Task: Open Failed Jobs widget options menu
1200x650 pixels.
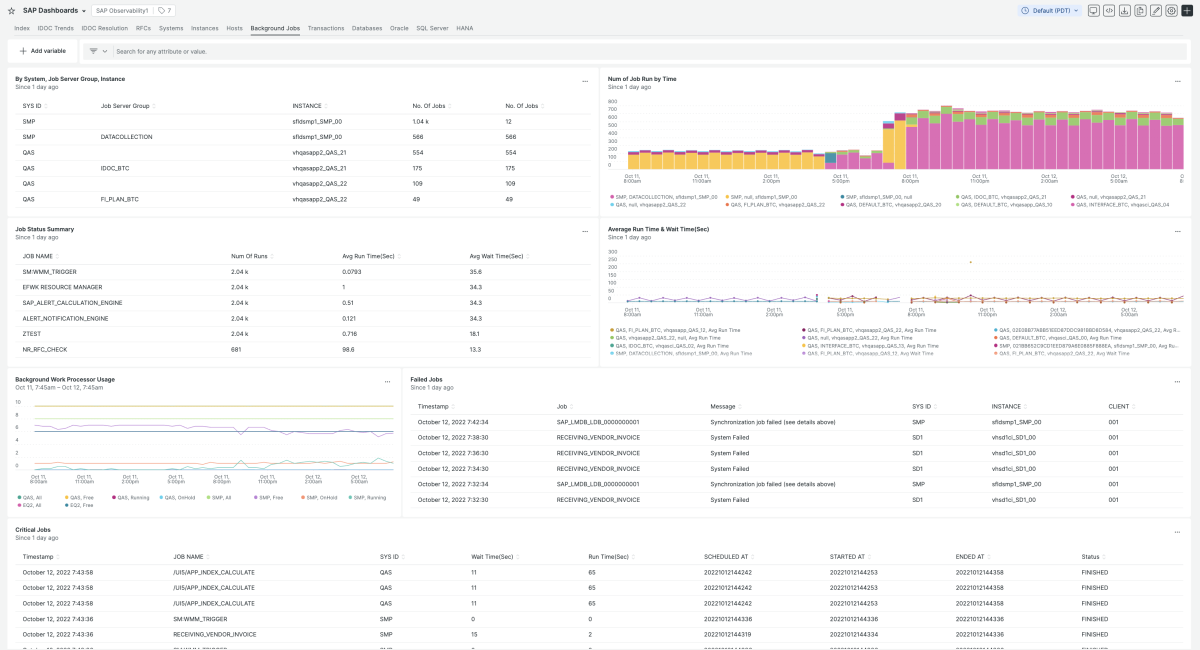Action: click(x=1177, y=380)
